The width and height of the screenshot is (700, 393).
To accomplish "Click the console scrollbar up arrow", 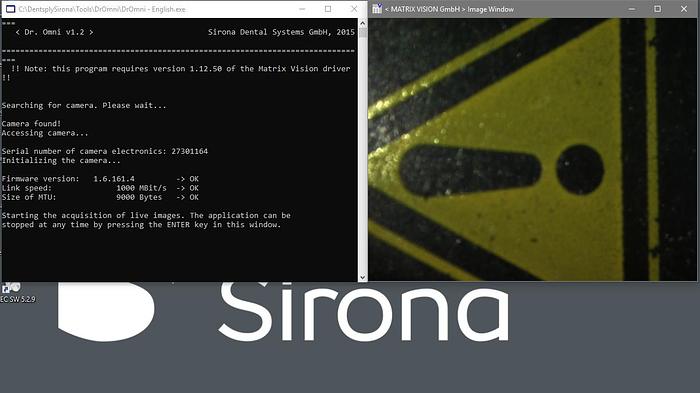I will click(x=362, y=23).
